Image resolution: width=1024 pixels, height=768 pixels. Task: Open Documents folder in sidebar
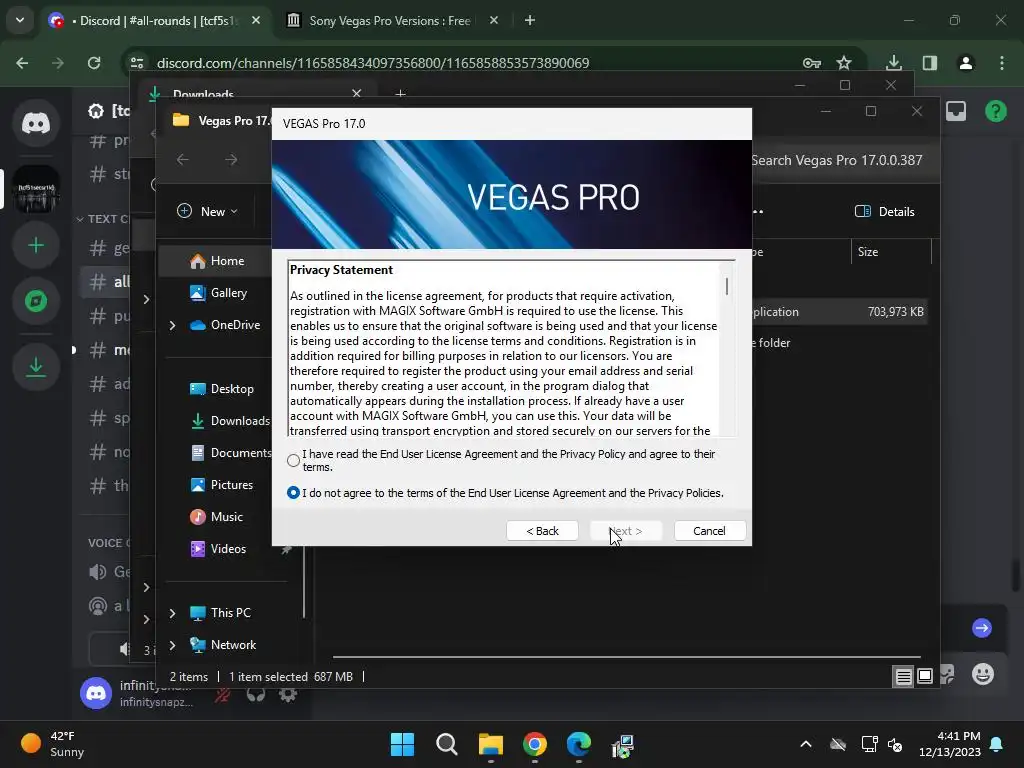point(231,453)
